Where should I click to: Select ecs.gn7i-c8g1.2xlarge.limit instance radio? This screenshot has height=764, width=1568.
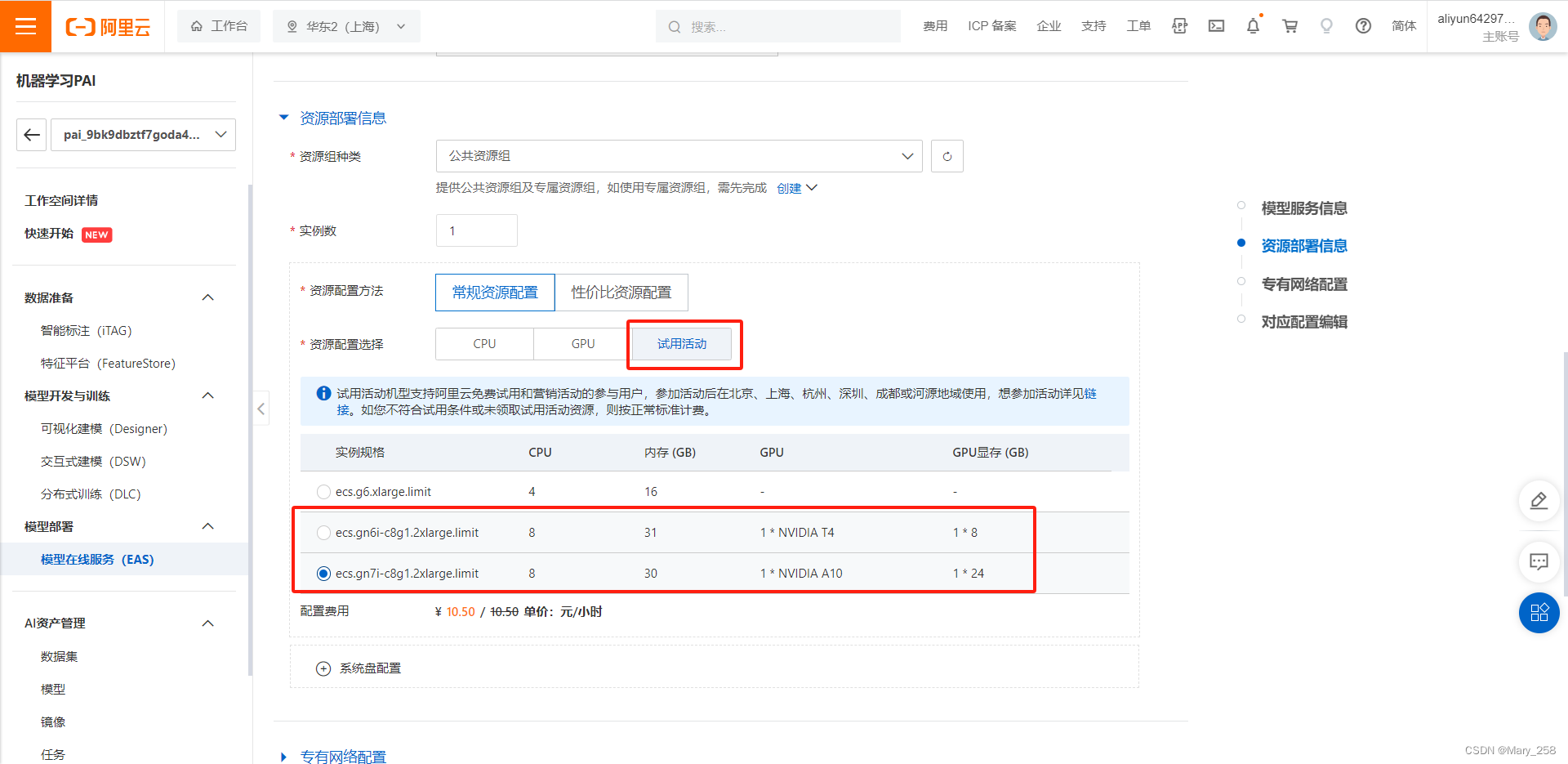[x=323, y=574]
